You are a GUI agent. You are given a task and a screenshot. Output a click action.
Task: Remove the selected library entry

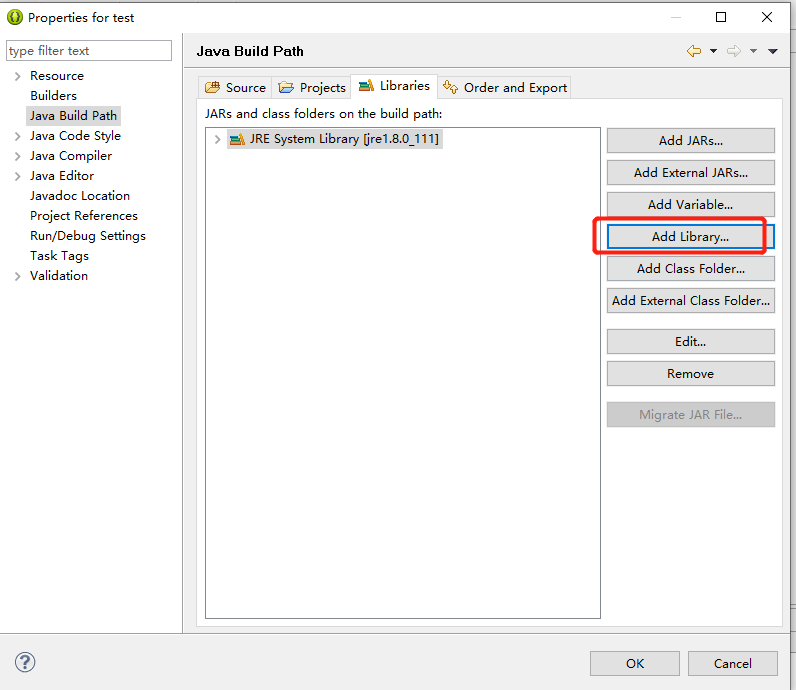click(690, 374)
